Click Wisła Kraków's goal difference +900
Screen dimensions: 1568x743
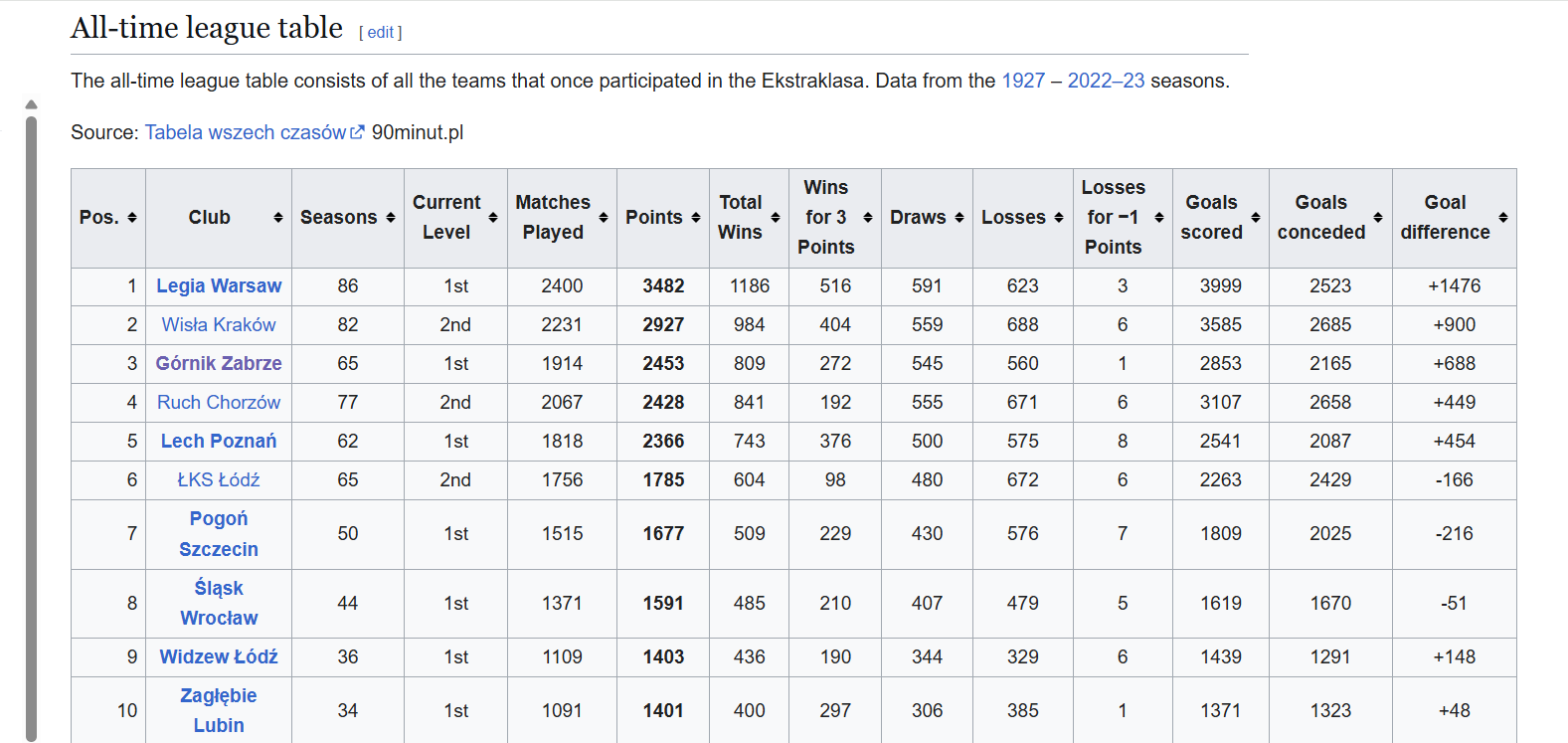(x=1455, y=325)
